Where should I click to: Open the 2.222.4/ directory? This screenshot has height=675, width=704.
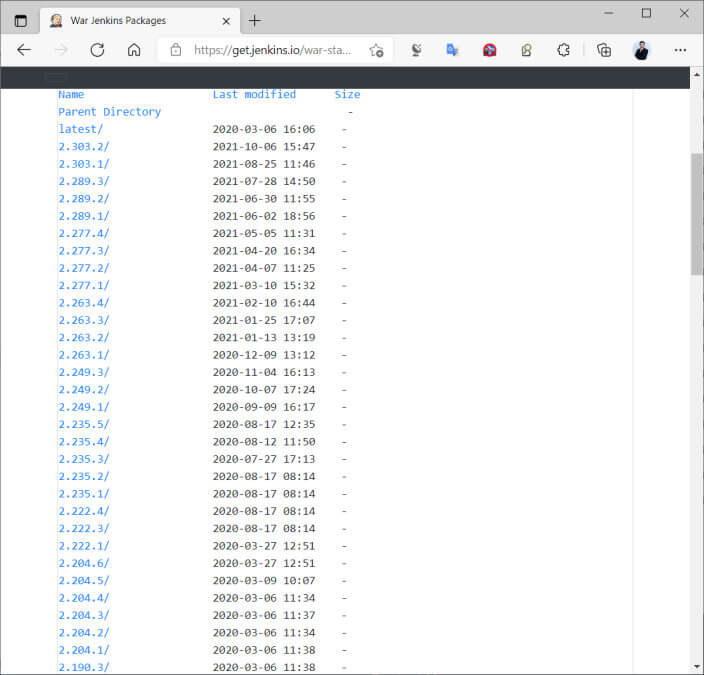[84, 512]
